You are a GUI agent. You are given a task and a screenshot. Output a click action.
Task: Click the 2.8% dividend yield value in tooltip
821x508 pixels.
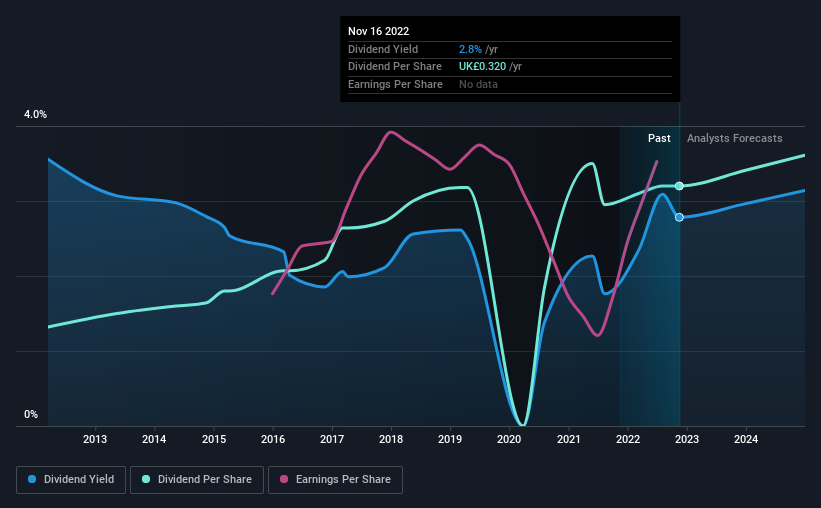(x=470, y=49)
